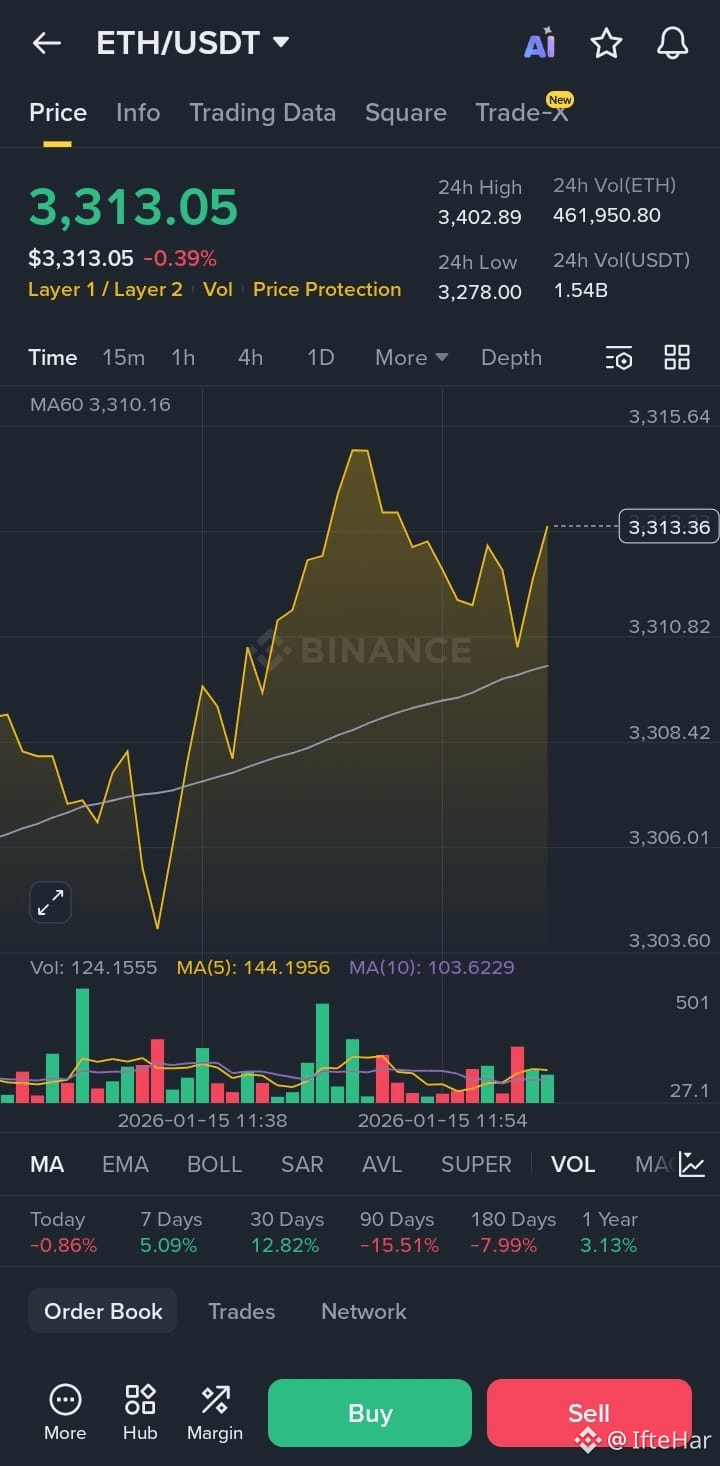Viewport: 720px width, 1466px height.
Task: Toggle the SAR indicator
Action: coord(302,1164)
